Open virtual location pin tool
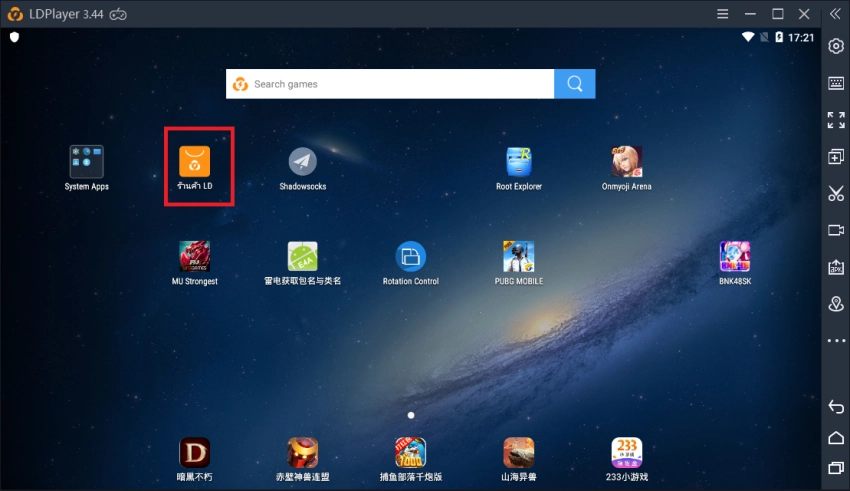The width and height of the screenshot is (850, 491). (836, 304)
